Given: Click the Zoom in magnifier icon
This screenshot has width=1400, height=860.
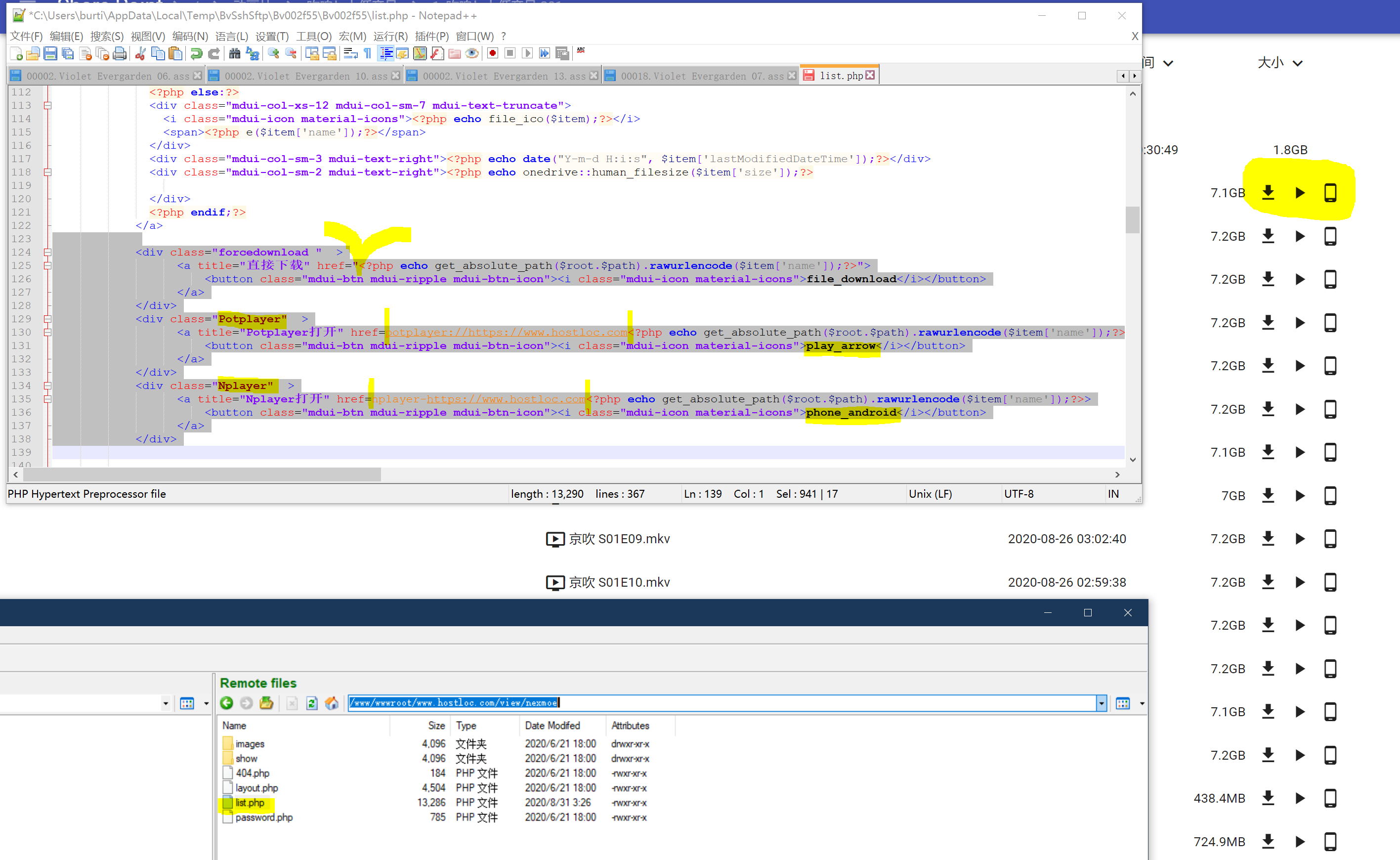Looking at the screenshot, I should 273,53.
